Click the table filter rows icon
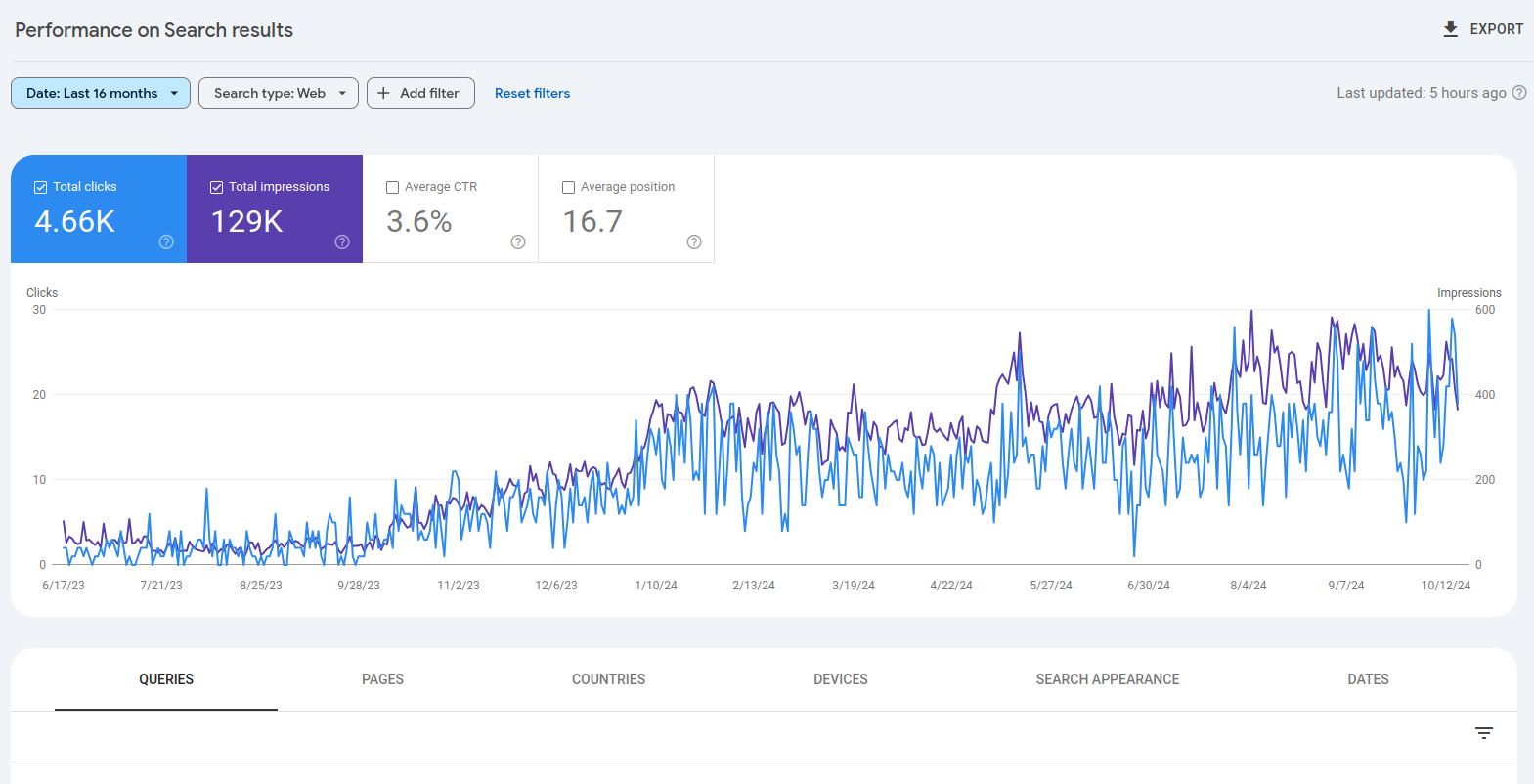Viewport: 1534px width, 784px height. pyautogui.click(x=1484, y=733)
